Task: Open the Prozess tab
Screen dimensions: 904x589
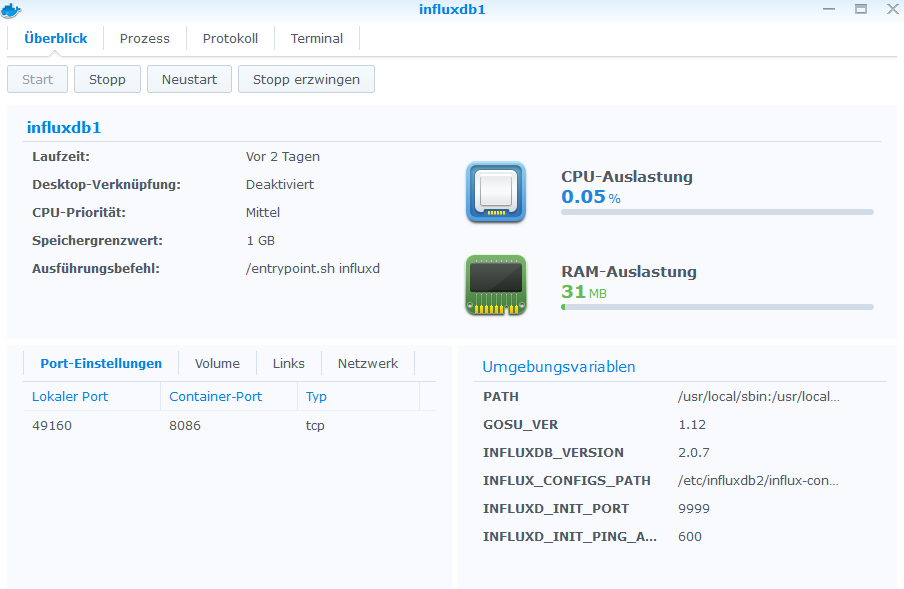Action: coord(145,39)
